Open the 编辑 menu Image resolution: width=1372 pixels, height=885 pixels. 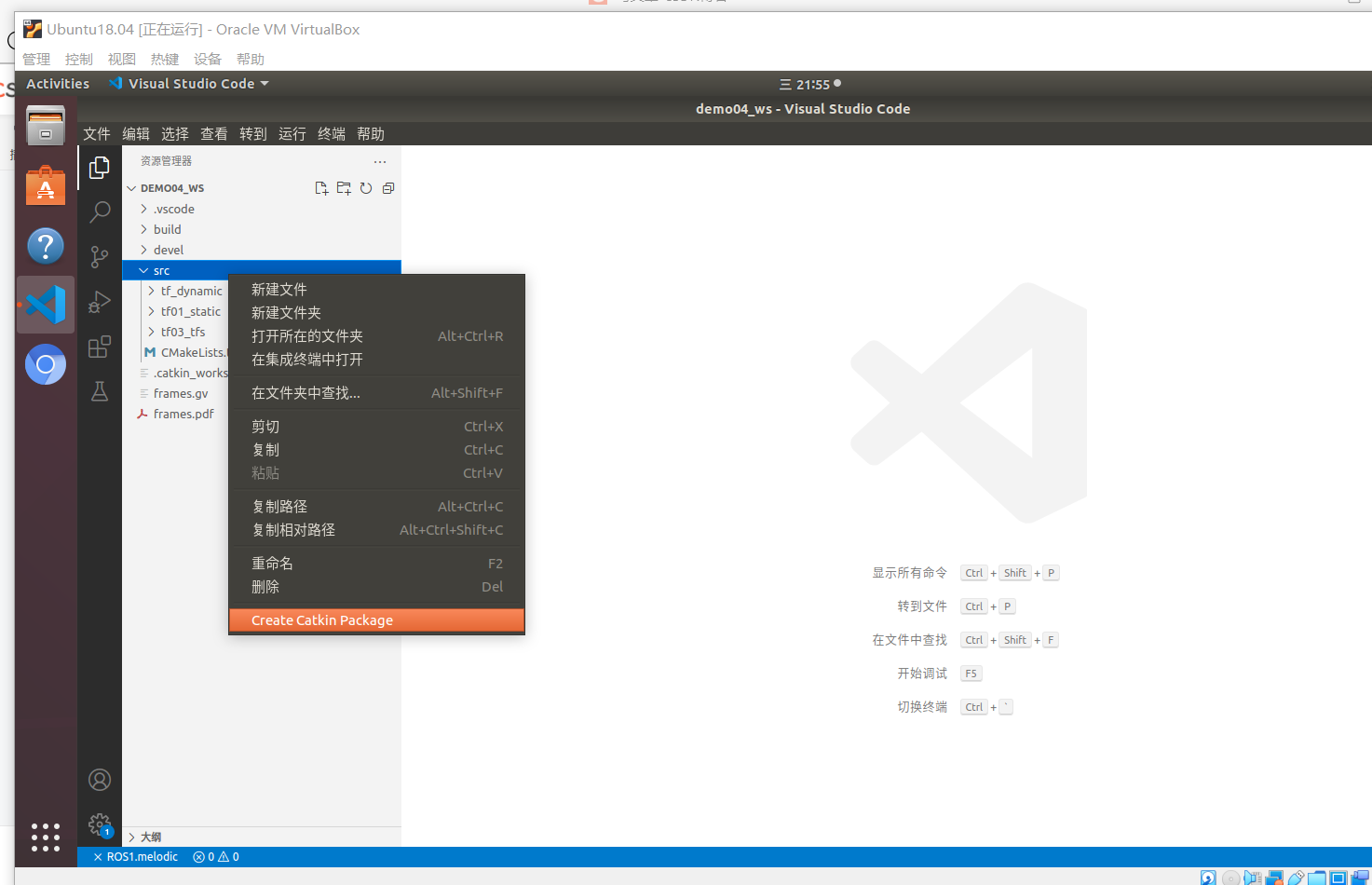[x=136, y=134]
